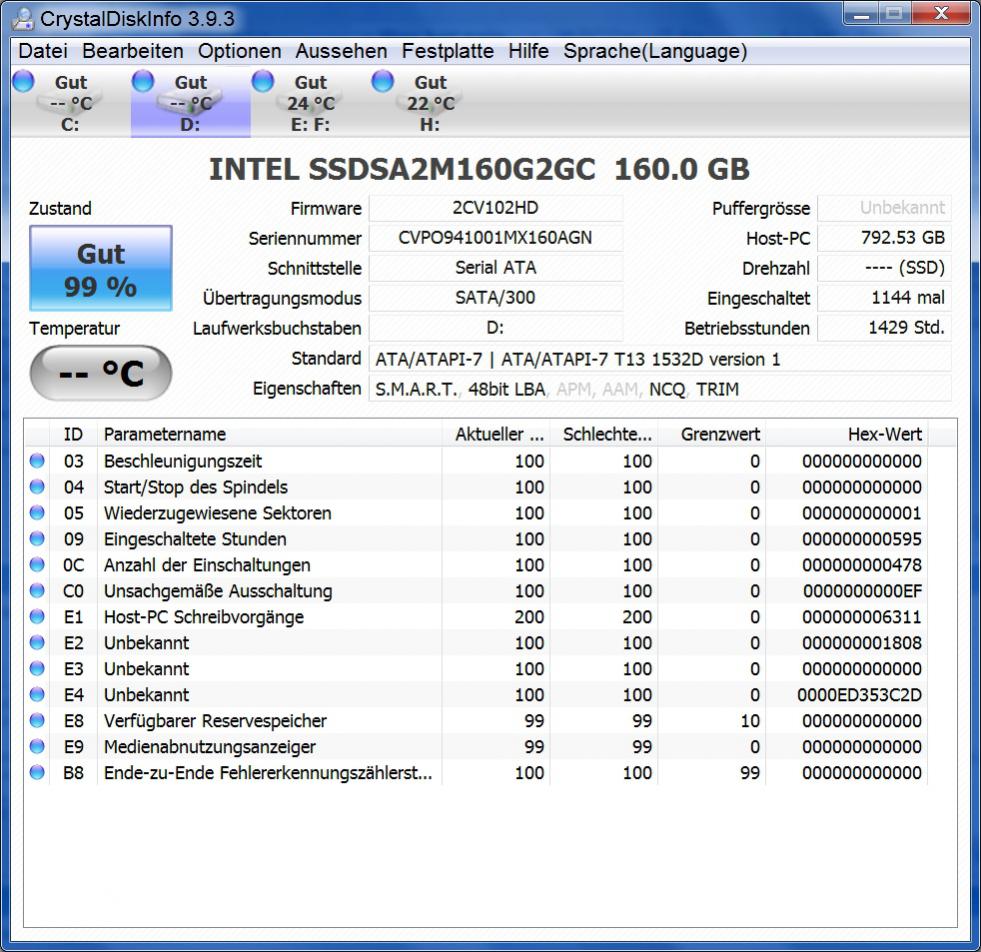Click the Eigenschaften field with S.M.A.R.T.
The height and width of the screenshot is (952, 981).
[x=660, y=389]
